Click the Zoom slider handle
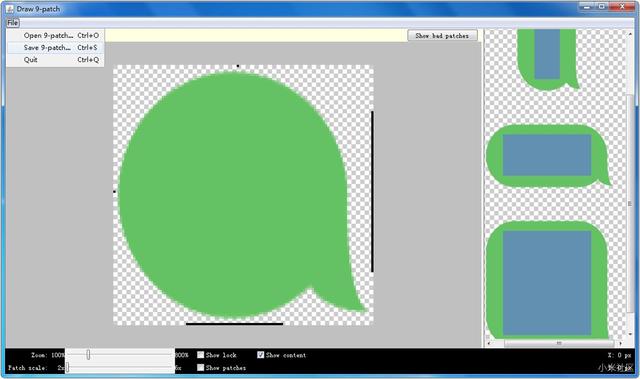The image size is (640, 379). (x=88, y=355)
